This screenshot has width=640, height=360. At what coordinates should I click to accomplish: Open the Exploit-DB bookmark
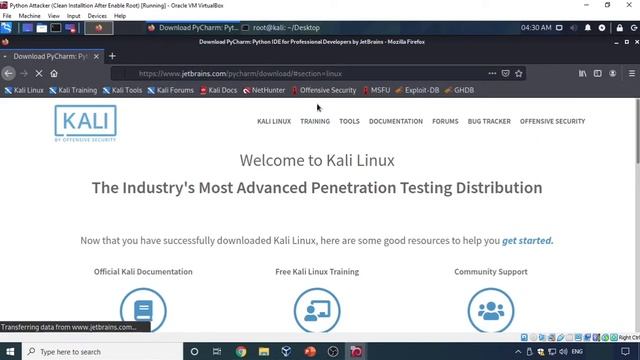pyautogui.click(x=417, y=90)
